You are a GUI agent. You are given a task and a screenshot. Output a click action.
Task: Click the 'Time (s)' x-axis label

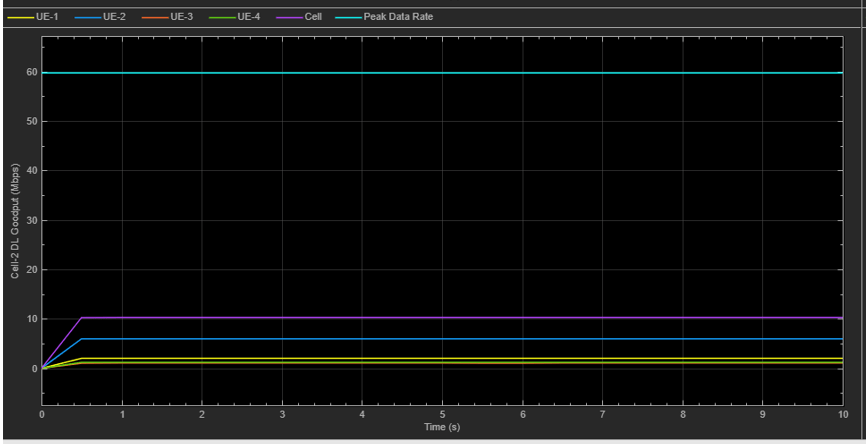[x=442, y=427]
